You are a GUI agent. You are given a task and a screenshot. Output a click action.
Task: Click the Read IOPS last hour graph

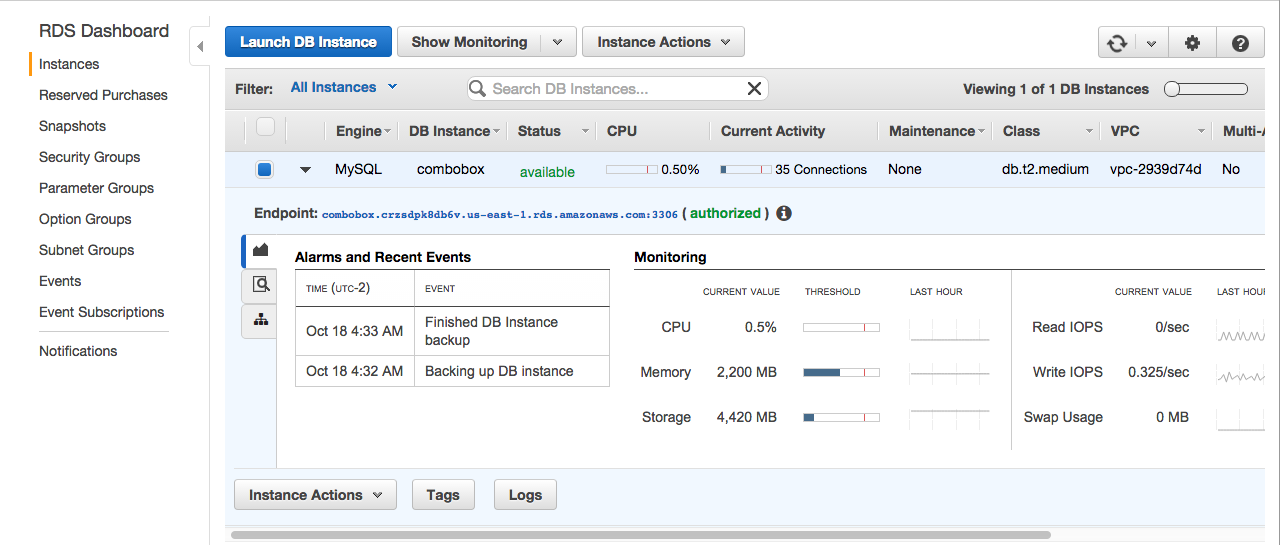coord(1241,330)
